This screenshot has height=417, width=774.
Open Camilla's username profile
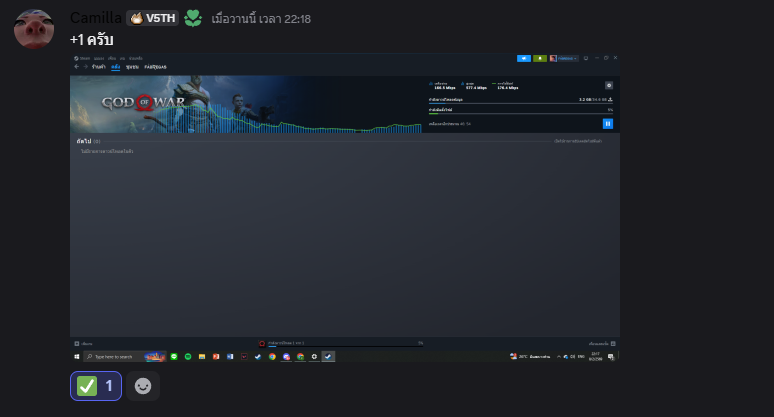pyautogui.click(x=94, y=18)
